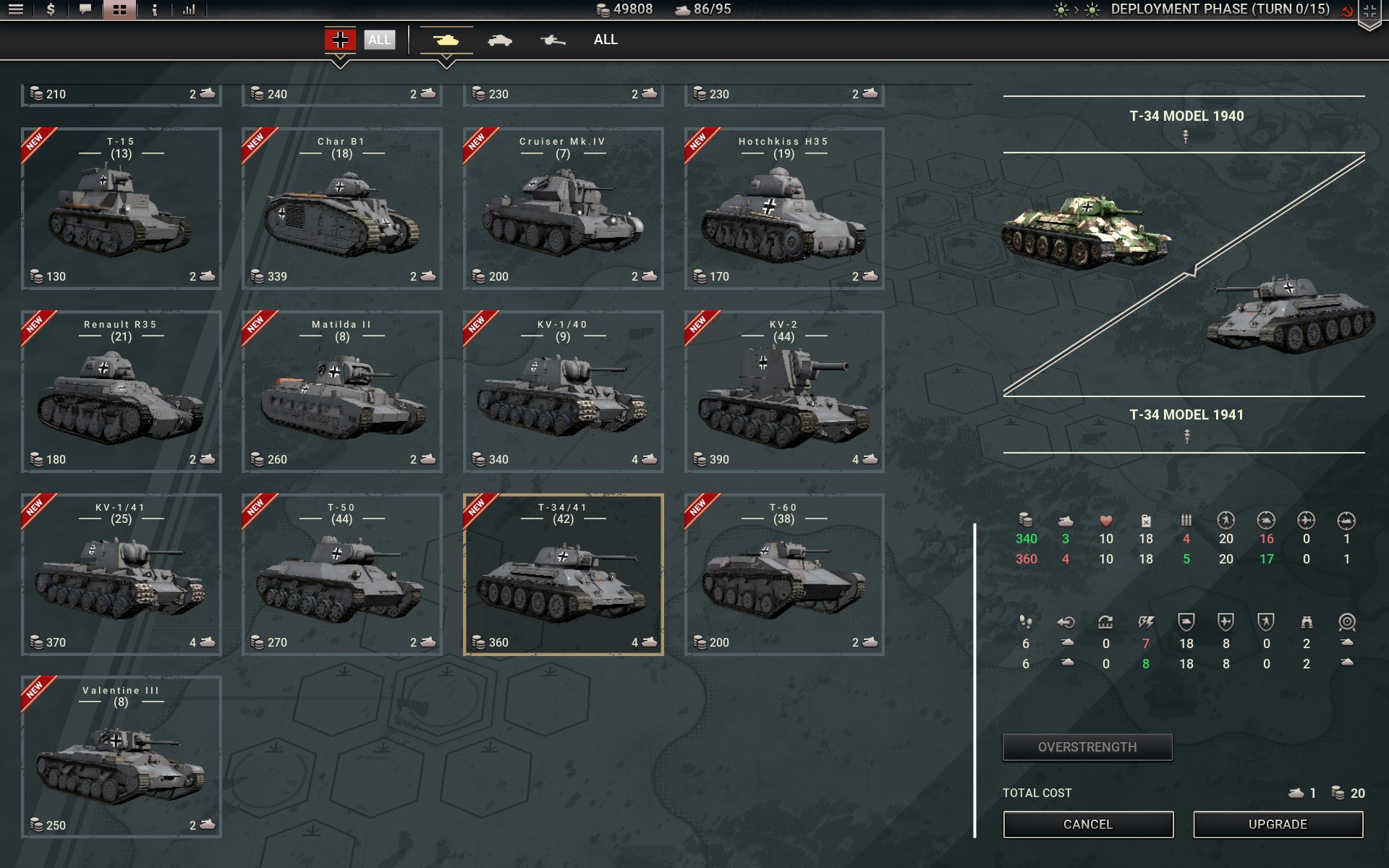The image size is (1389, 868).
Task: Choose the T-15 tank card
Action: [122, 208]
